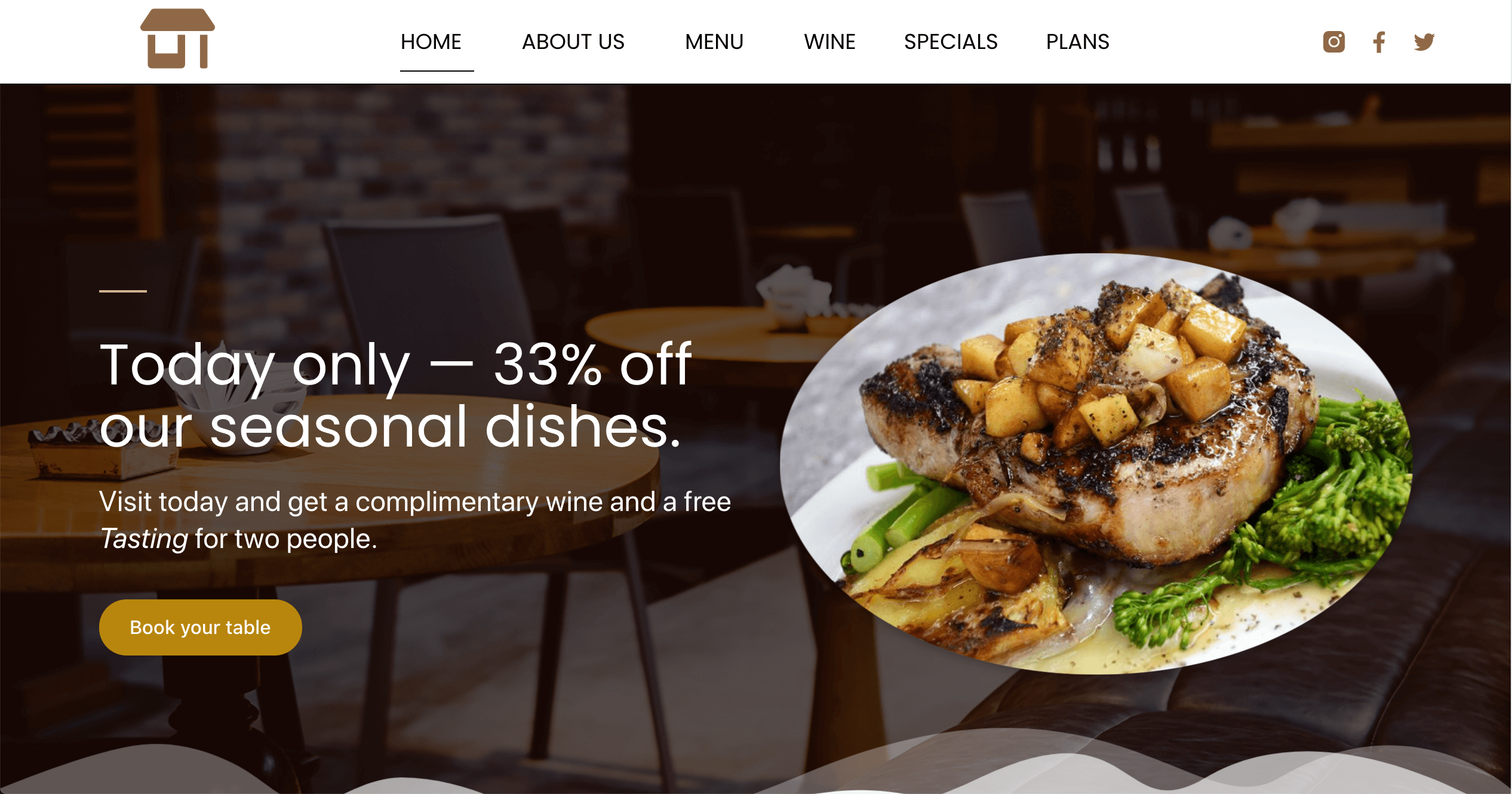Select MENU in the navigation bar

pos(714,42)
